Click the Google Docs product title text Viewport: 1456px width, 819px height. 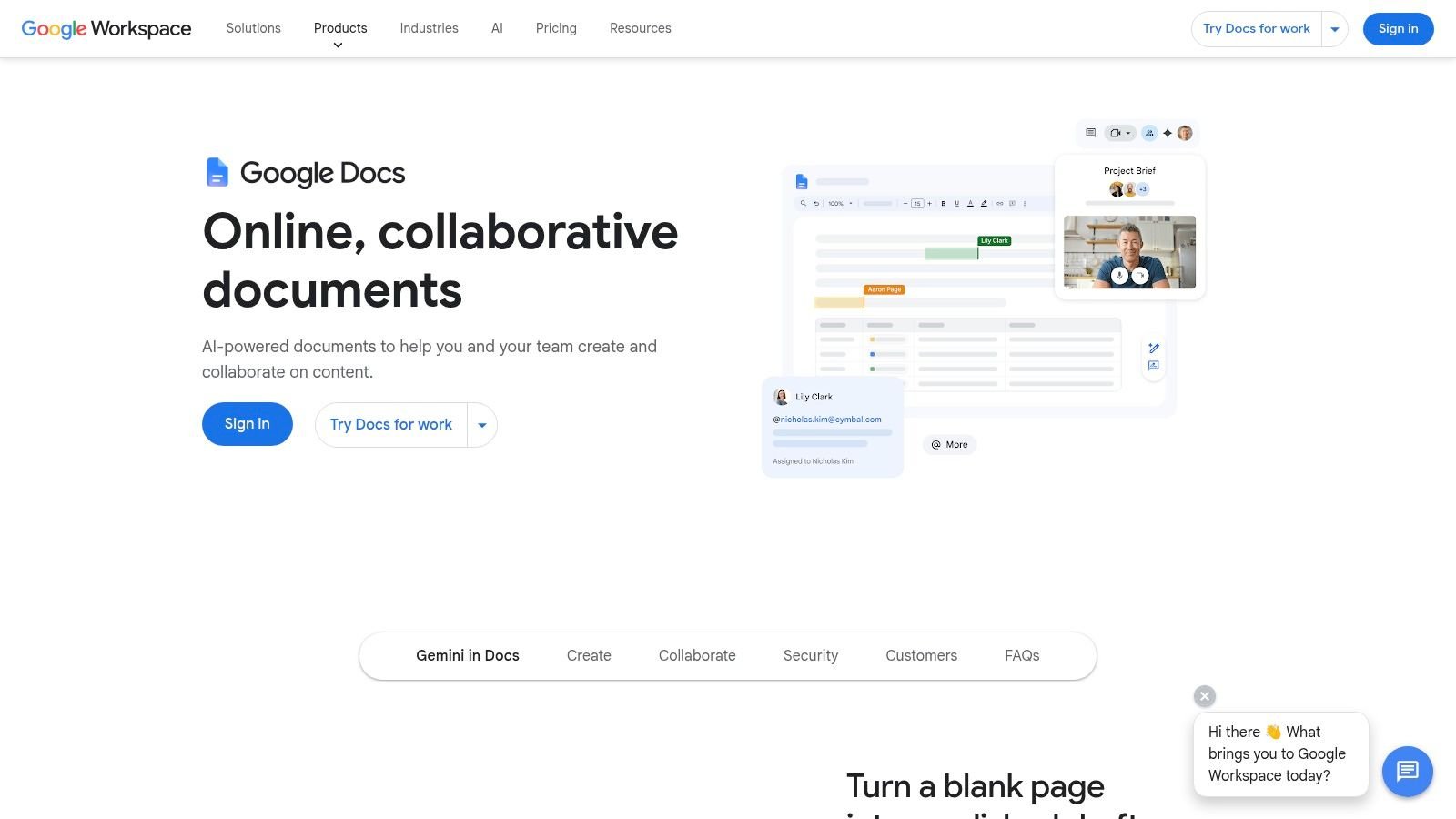coord(323,173)
